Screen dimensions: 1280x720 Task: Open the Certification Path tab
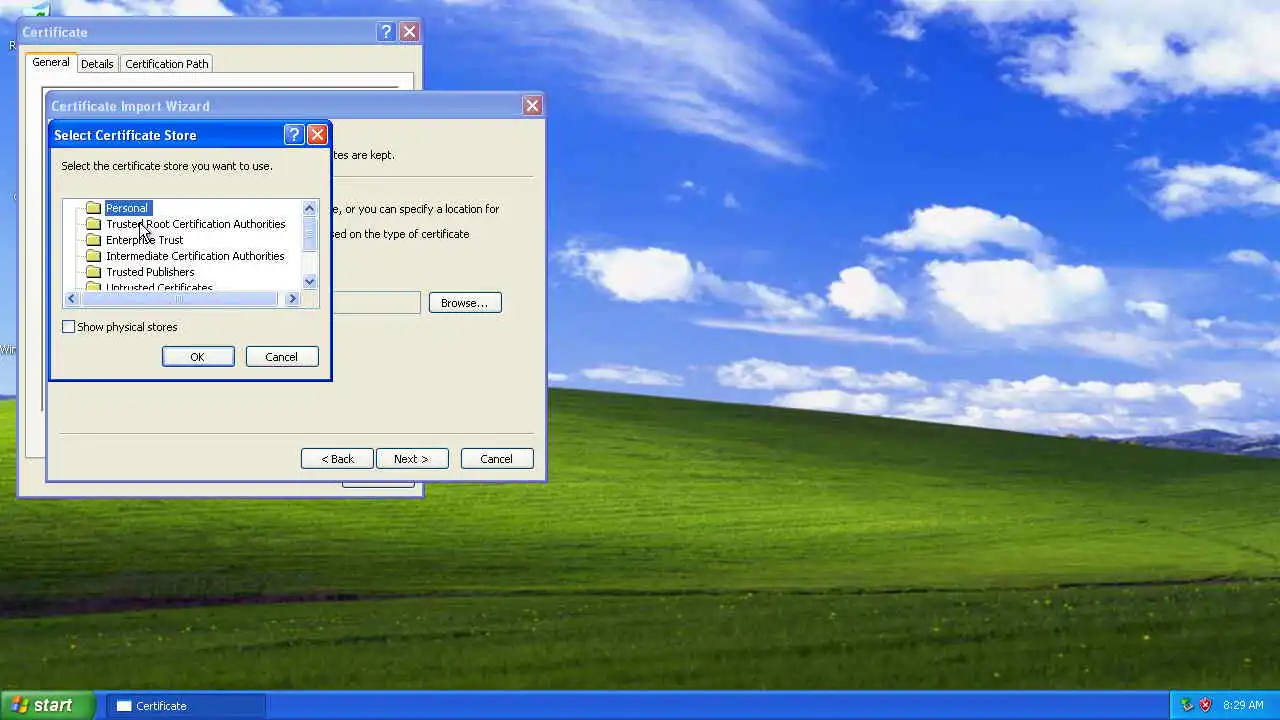coord(167,64)
